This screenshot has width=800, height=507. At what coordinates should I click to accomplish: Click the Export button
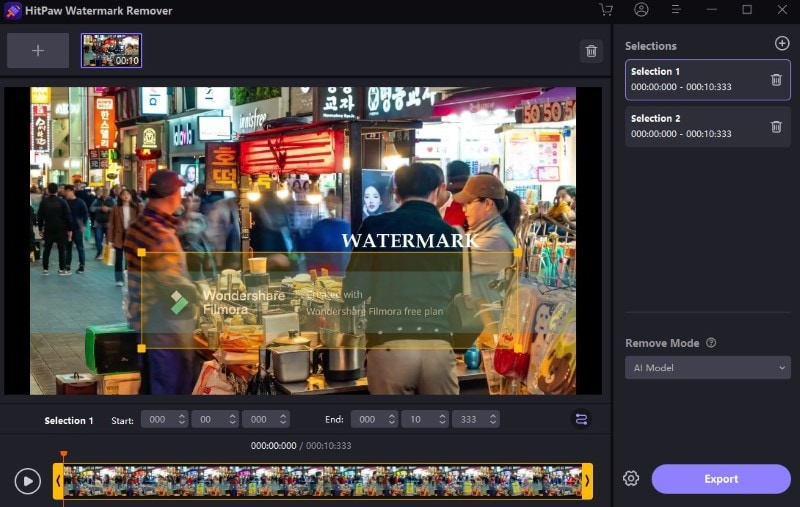click(x=721, y=479)
